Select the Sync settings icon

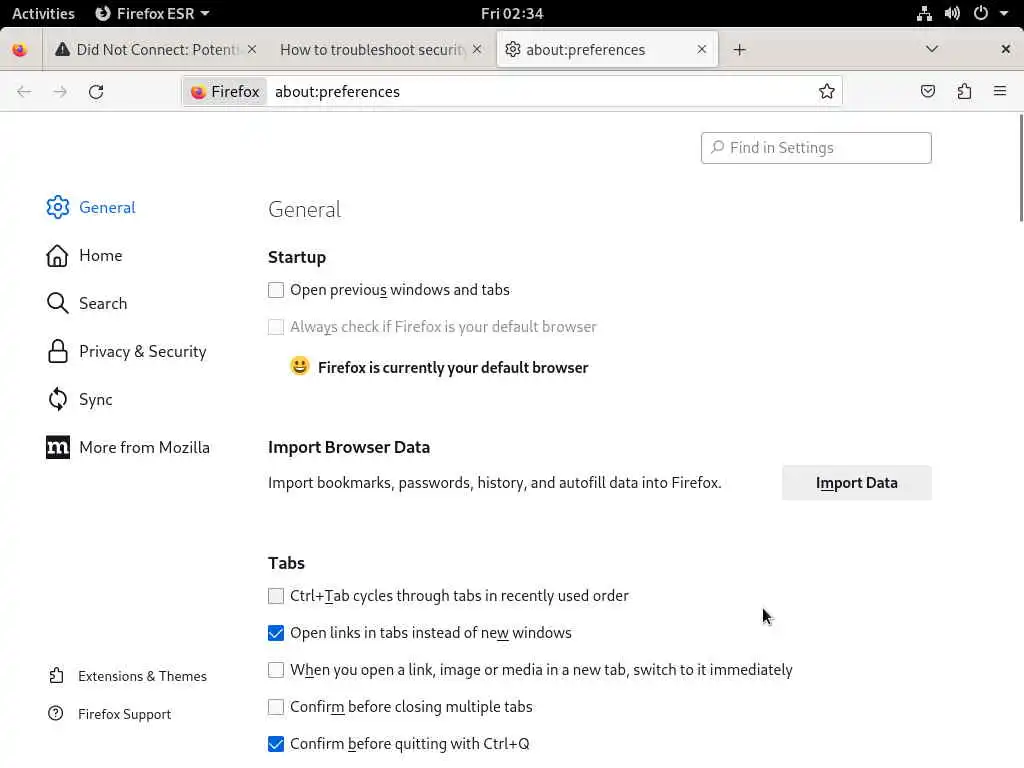pyautogui.click(x=58, y=399)
